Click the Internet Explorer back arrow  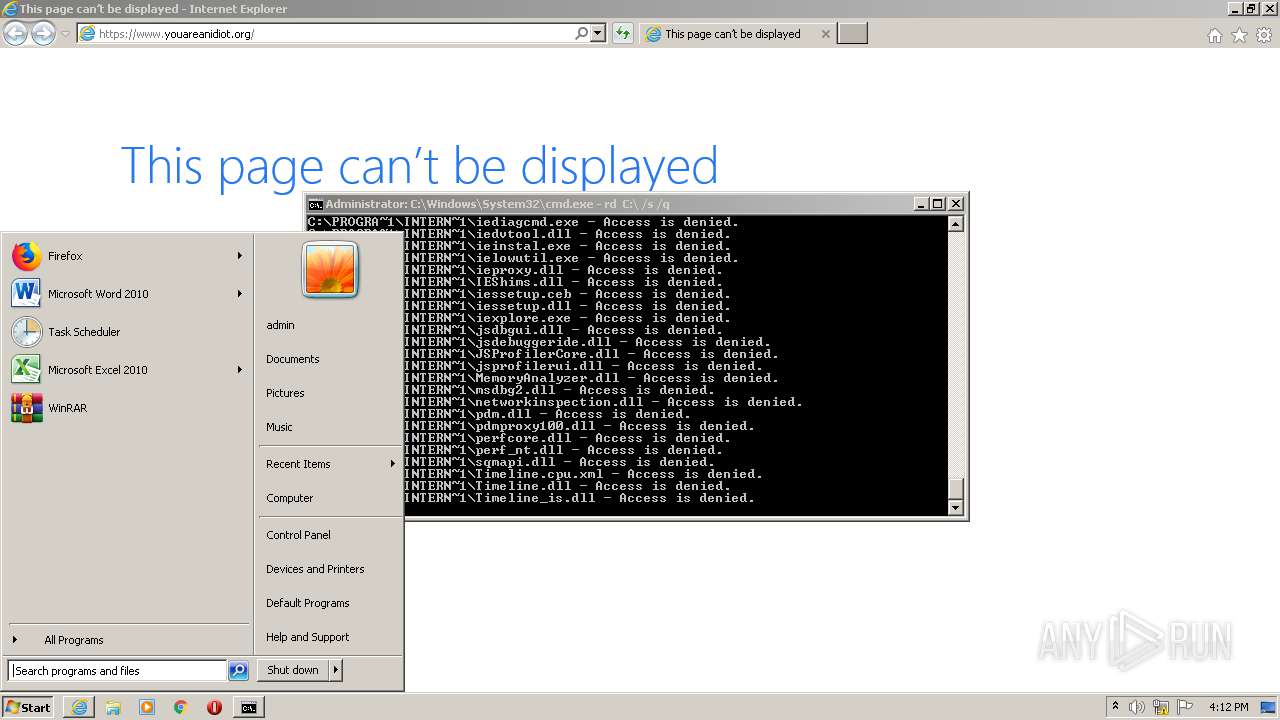[15, 33]
